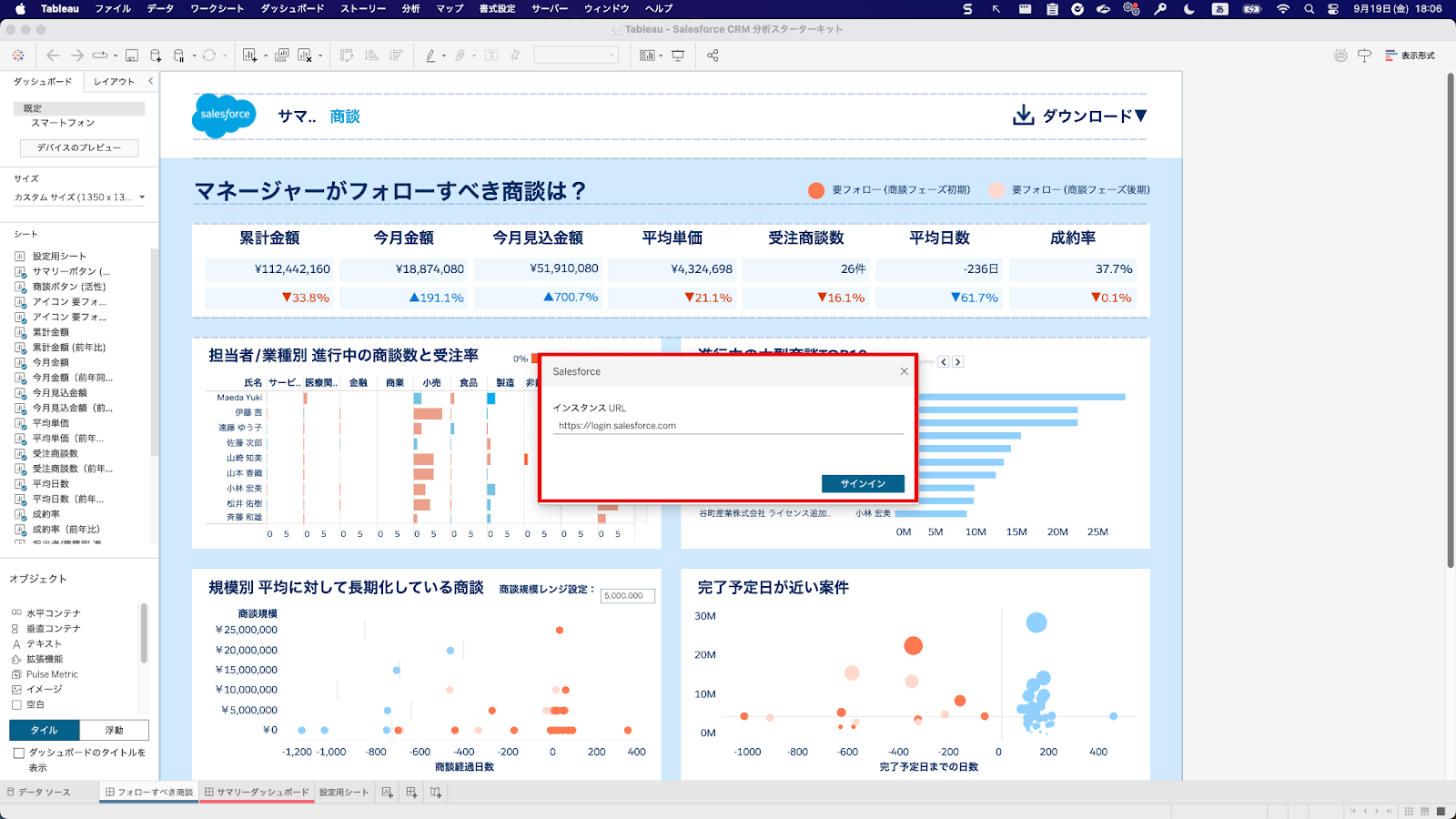Select the 浮動 layout toggle
The image size is (1456, 819).
click(114, 730)
